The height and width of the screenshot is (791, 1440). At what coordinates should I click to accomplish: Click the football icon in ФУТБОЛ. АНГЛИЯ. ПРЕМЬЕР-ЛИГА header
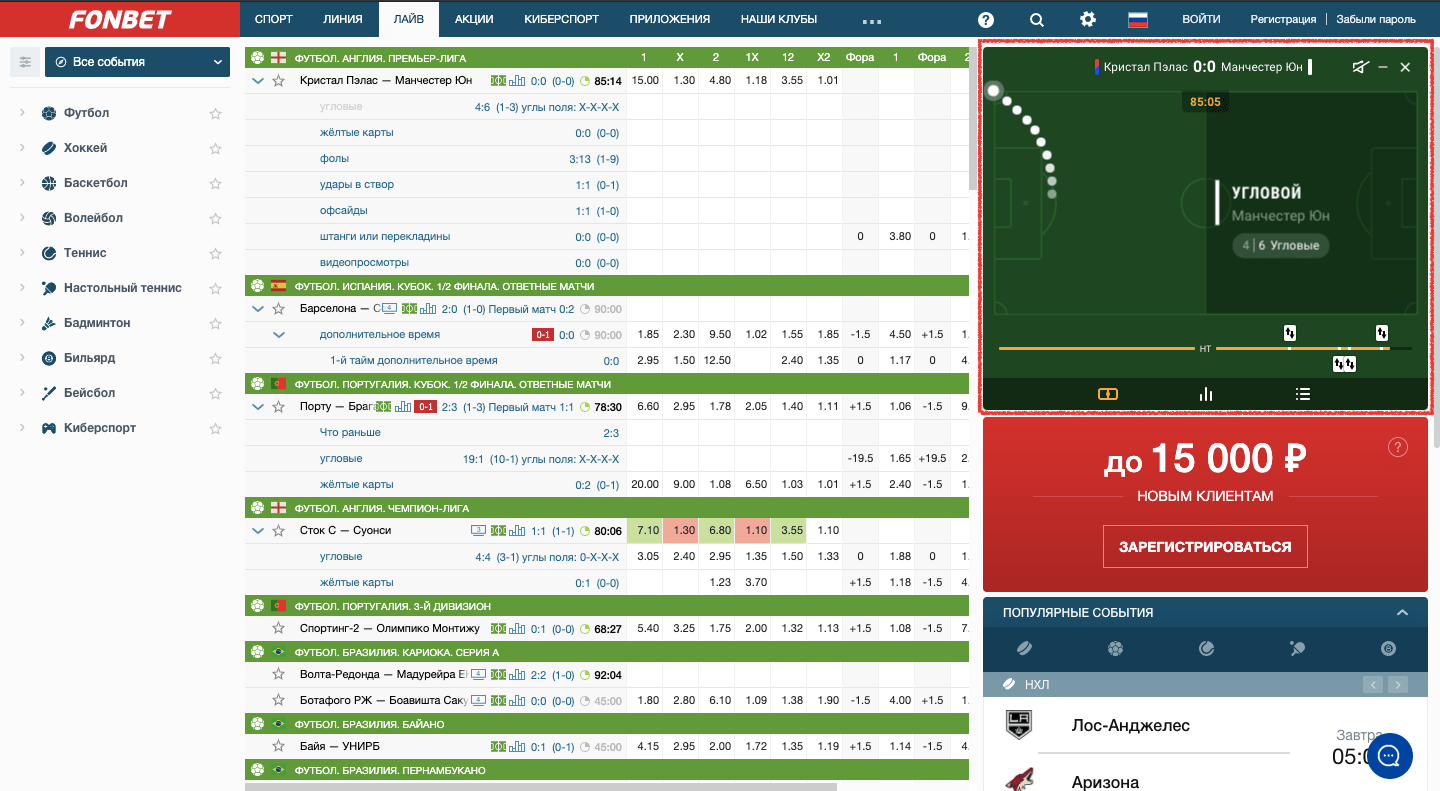pos(258,58)
